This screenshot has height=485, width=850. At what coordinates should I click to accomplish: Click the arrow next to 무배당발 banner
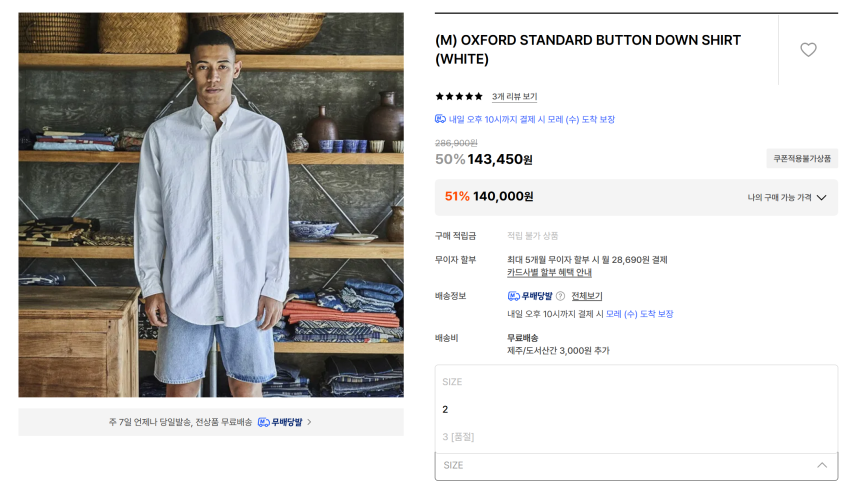[x=310, y=422]
